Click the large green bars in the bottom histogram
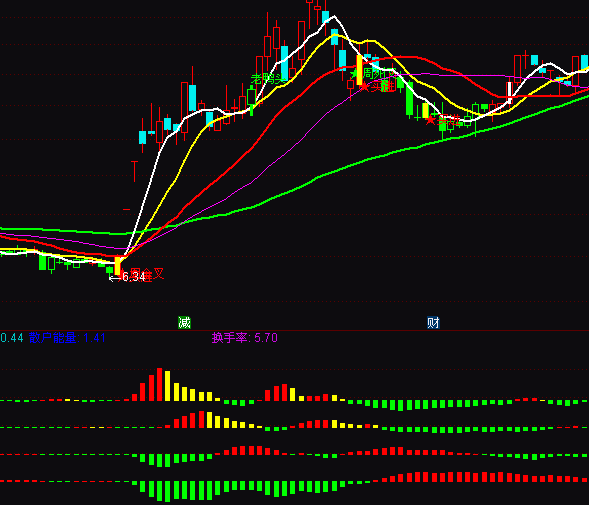Screen dimensions: 589x505 point(240,490)
